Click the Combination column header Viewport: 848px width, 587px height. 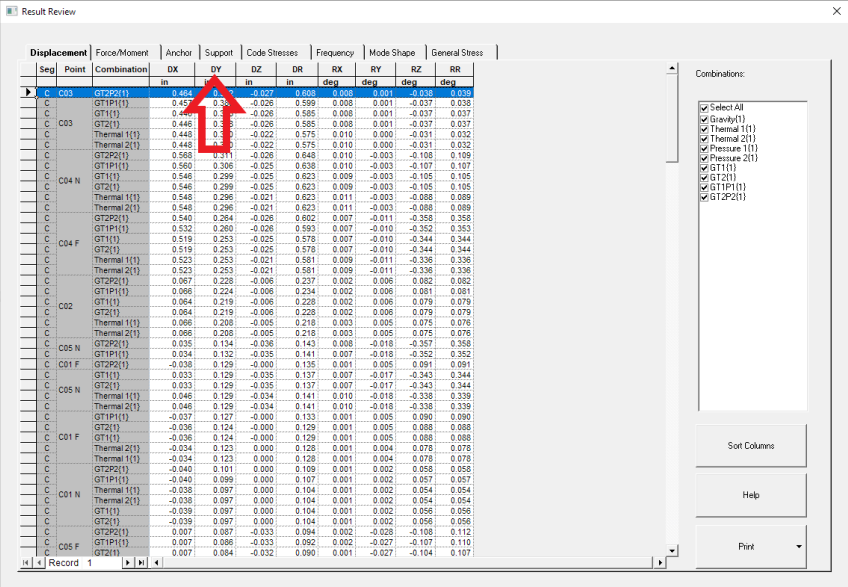pyautogui.click(x=121, y=69)
